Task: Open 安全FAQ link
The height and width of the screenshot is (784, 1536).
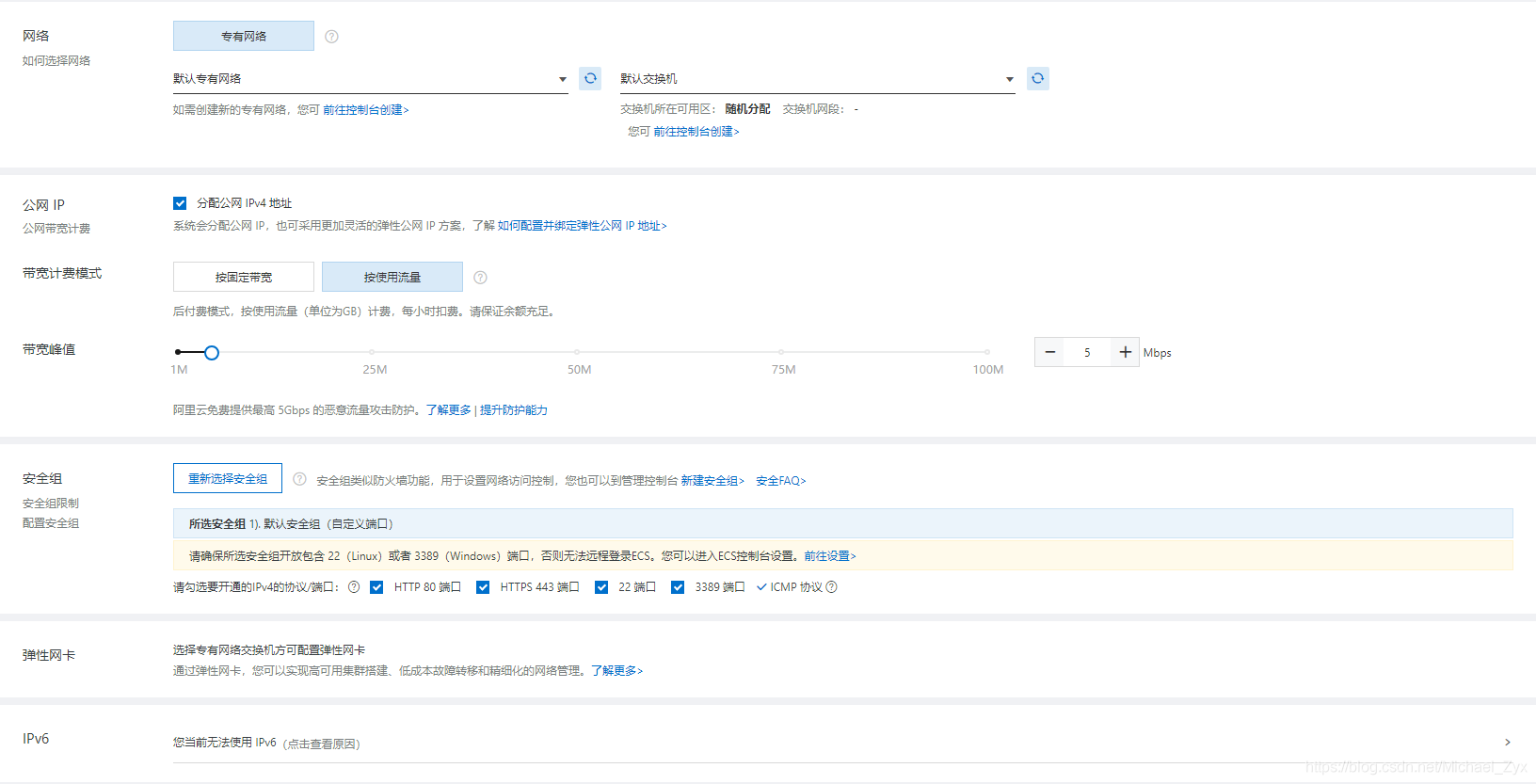Action: pyautogui.click(x=781, y=481)
